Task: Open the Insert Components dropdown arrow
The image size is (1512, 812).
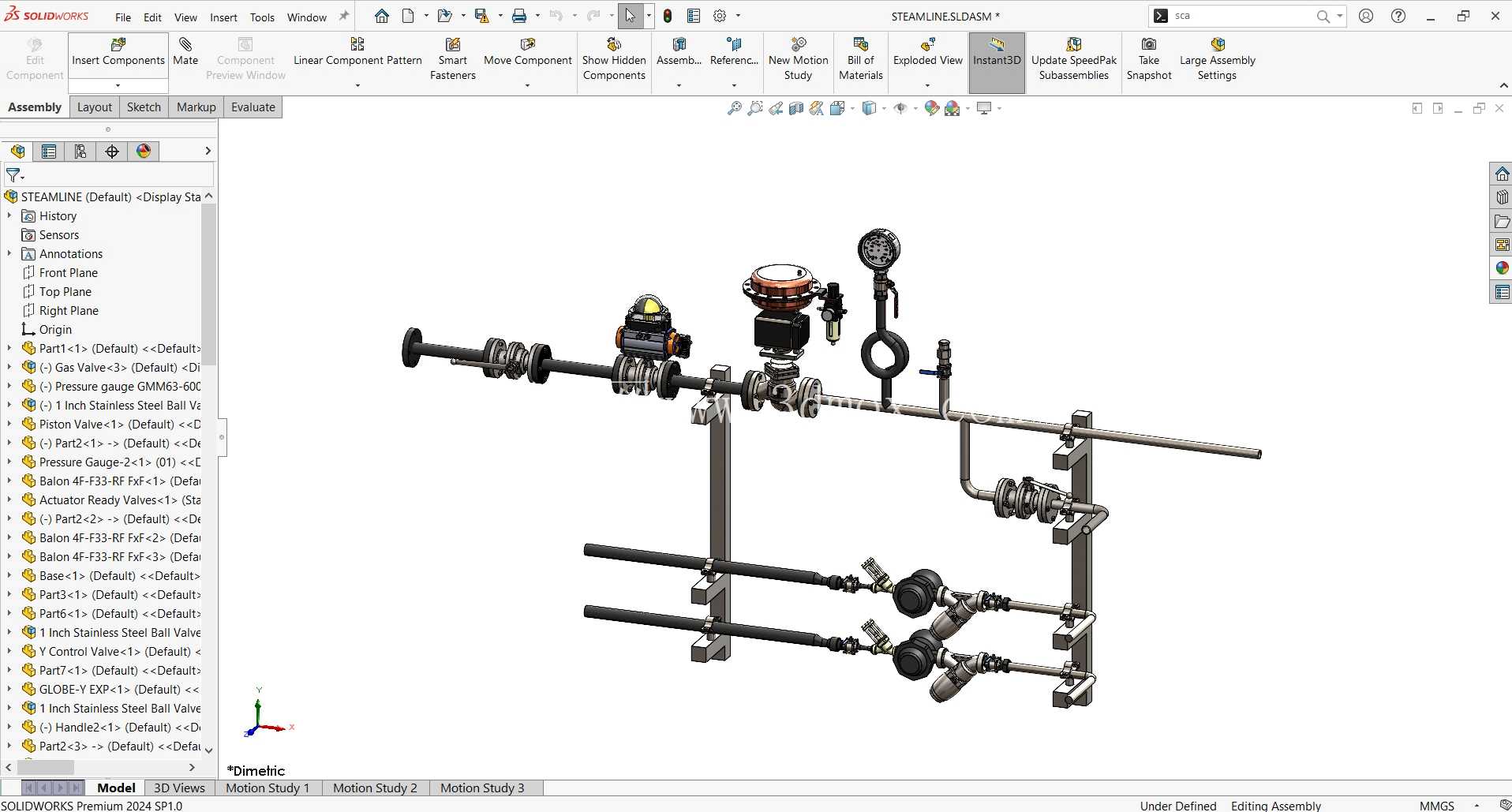Action: pos(118,85)
